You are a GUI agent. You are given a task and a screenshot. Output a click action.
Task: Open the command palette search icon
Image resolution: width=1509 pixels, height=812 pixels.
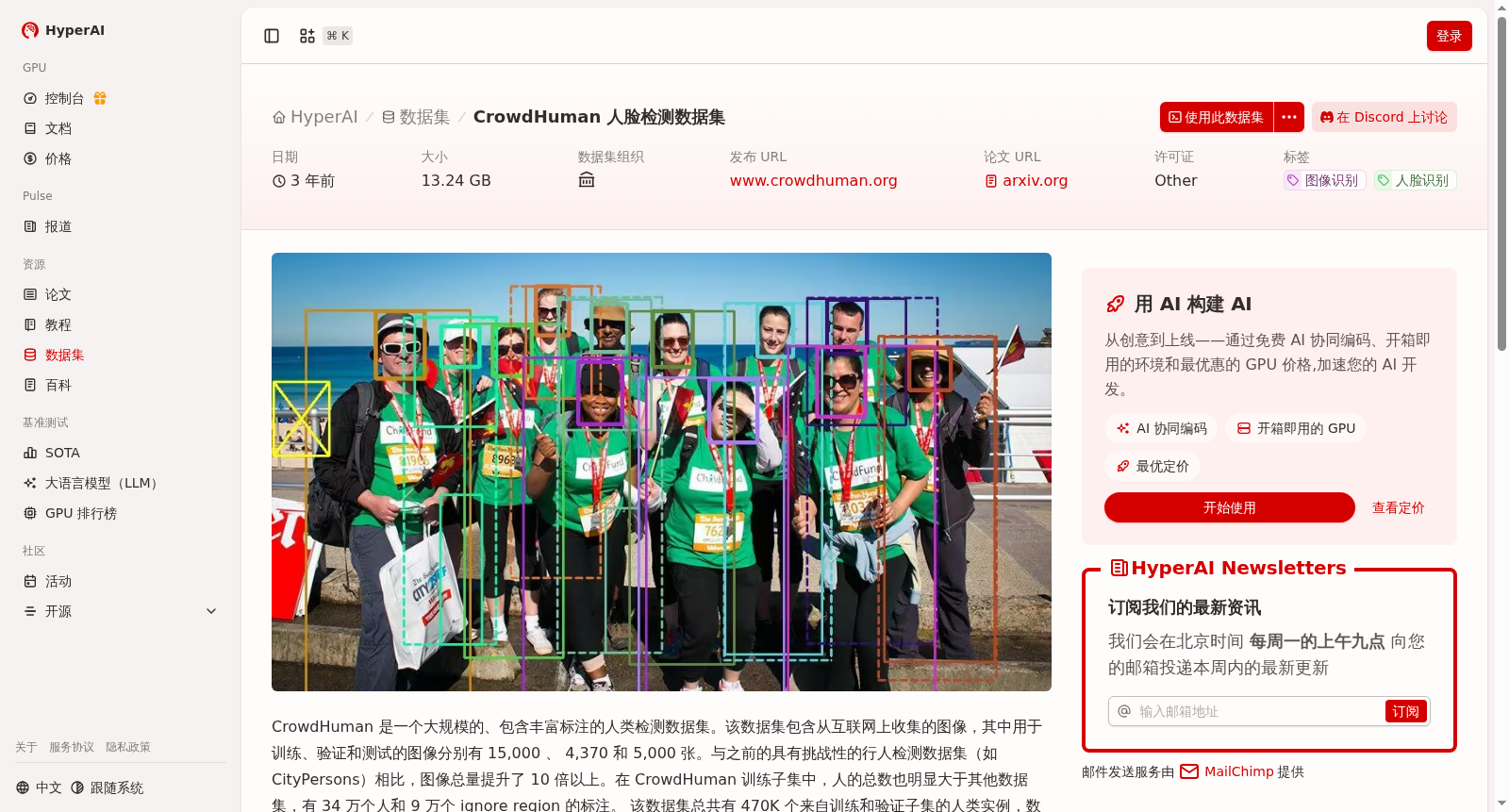pyautogui.click(x=307, y=36)
